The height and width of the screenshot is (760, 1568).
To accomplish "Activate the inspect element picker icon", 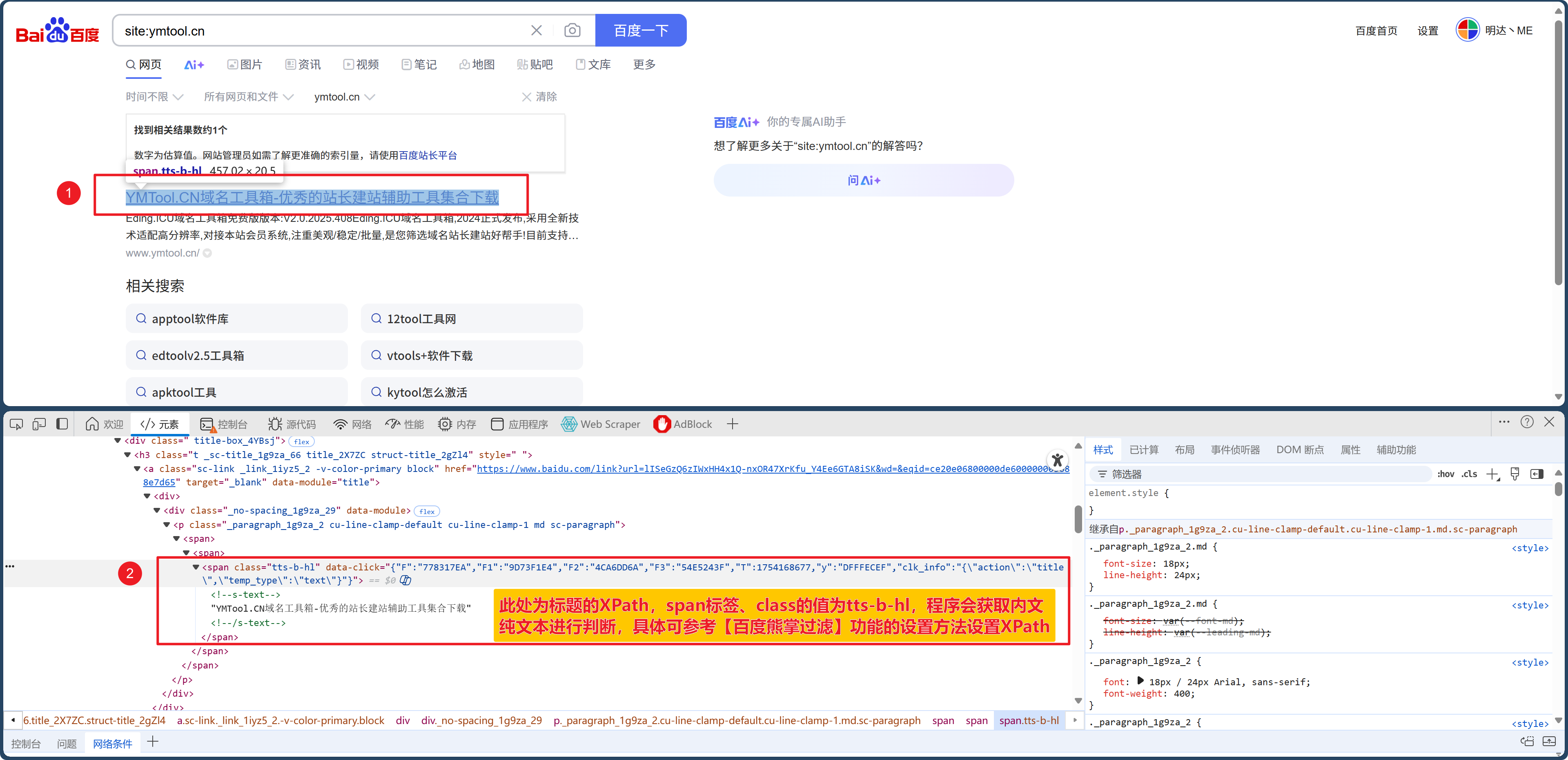I will coord(16,424).
